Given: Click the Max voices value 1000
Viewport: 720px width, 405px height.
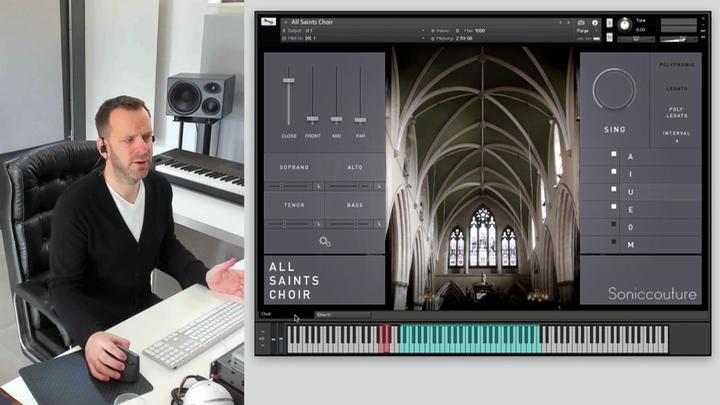Looking at the screenshot, I should pos(480,31).
